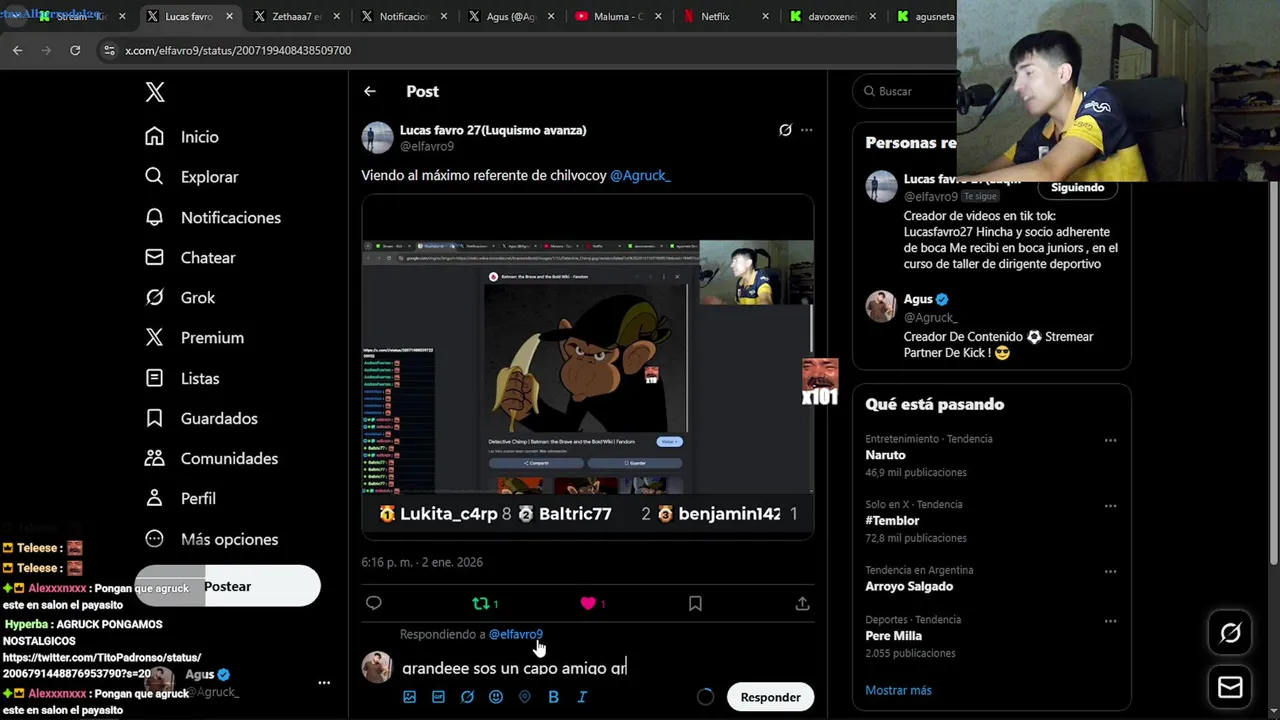Toggle bold formatting in reply
1280x720 pixels.
click(553, 697)
